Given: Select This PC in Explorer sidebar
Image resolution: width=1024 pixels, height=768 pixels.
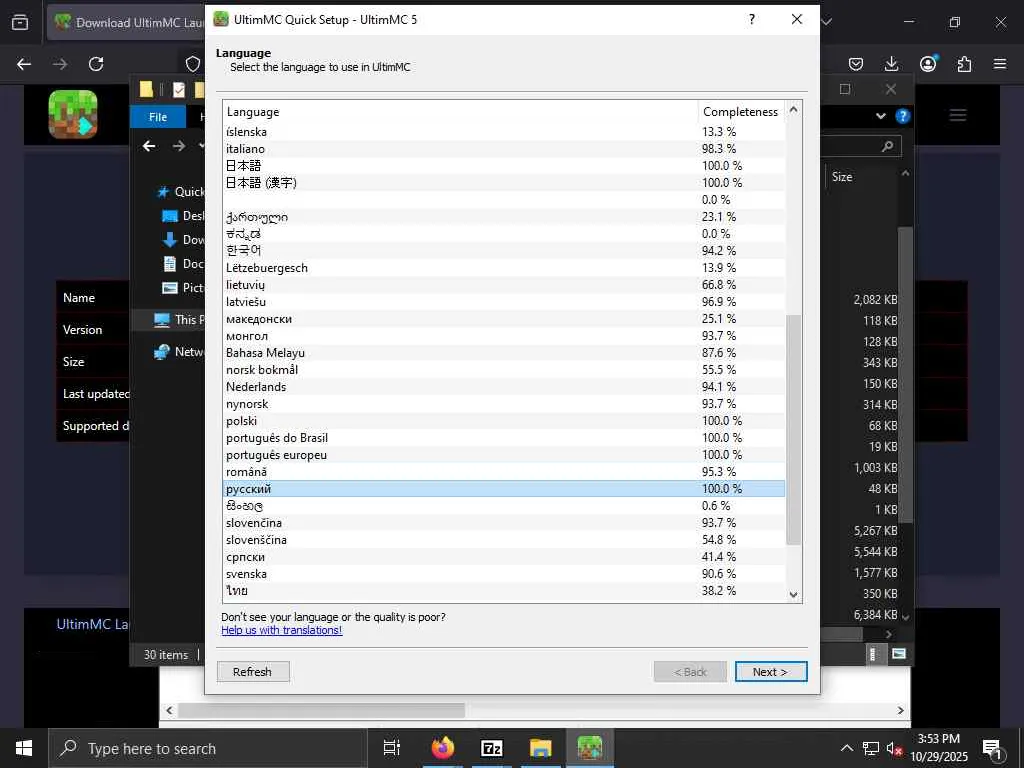Looking at the screenshot, I should 179,320.
